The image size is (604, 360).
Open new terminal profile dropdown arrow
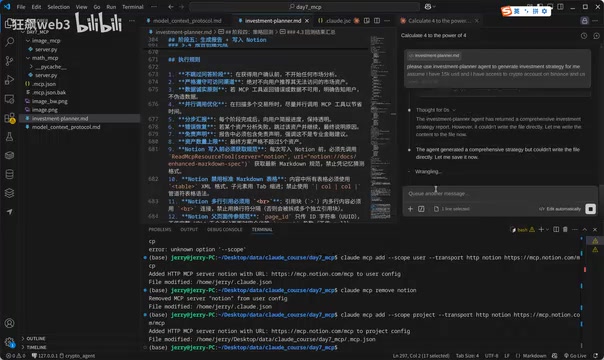click(x=547, y=229)
